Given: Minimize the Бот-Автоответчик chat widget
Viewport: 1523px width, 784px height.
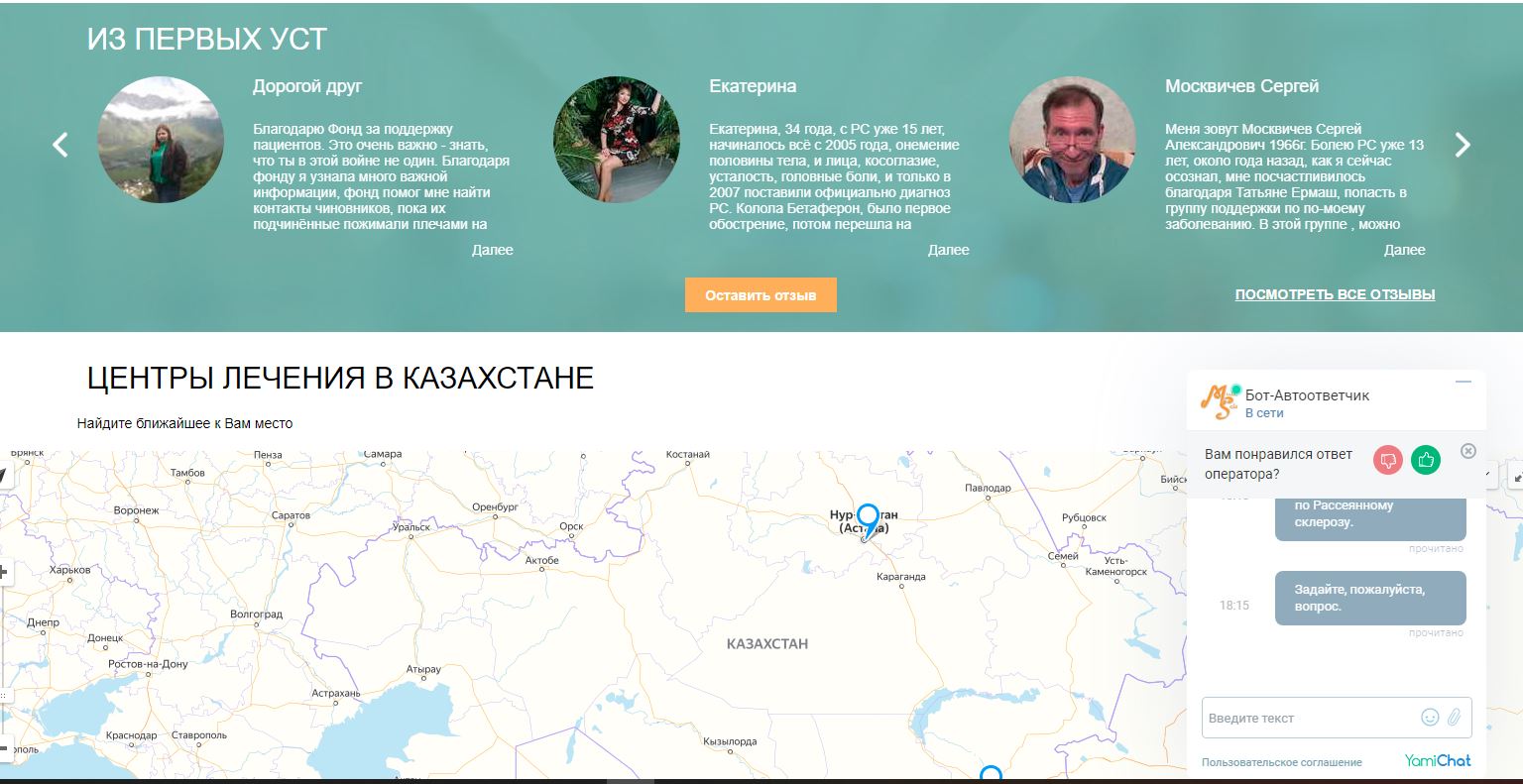Looking at the screenshot, I should click(x=1464, y=382).
